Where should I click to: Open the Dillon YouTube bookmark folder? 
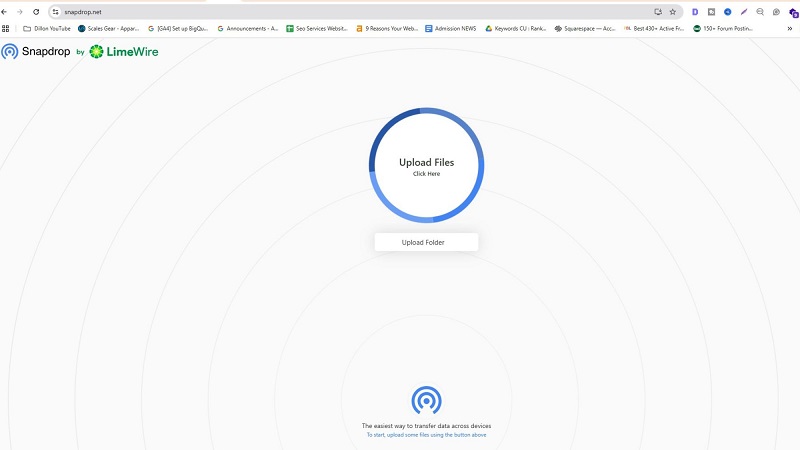point(47,28)
